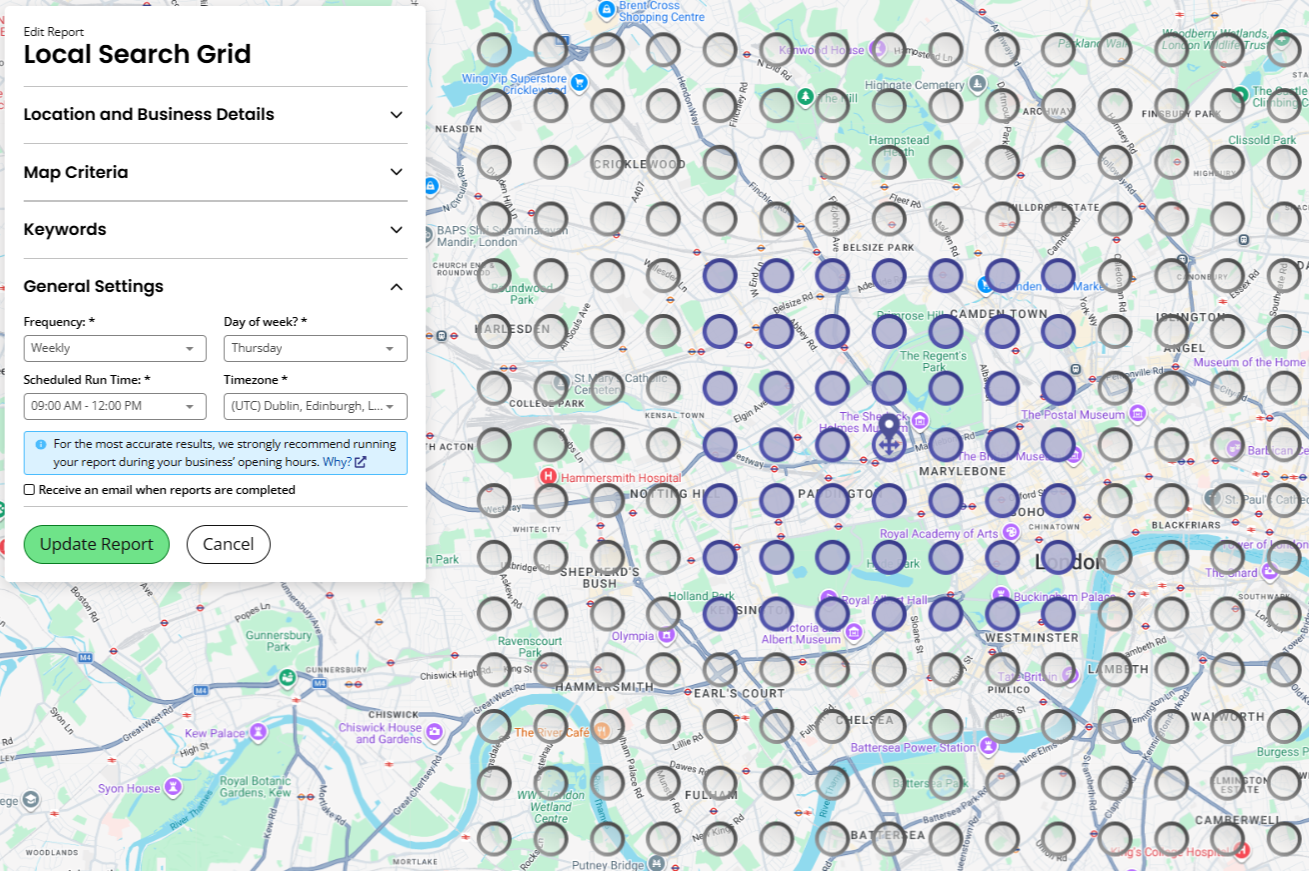Screen dimensions: 1309x871
Task: Click Battersea Power Station marker
Action: [x=988, y=746]
